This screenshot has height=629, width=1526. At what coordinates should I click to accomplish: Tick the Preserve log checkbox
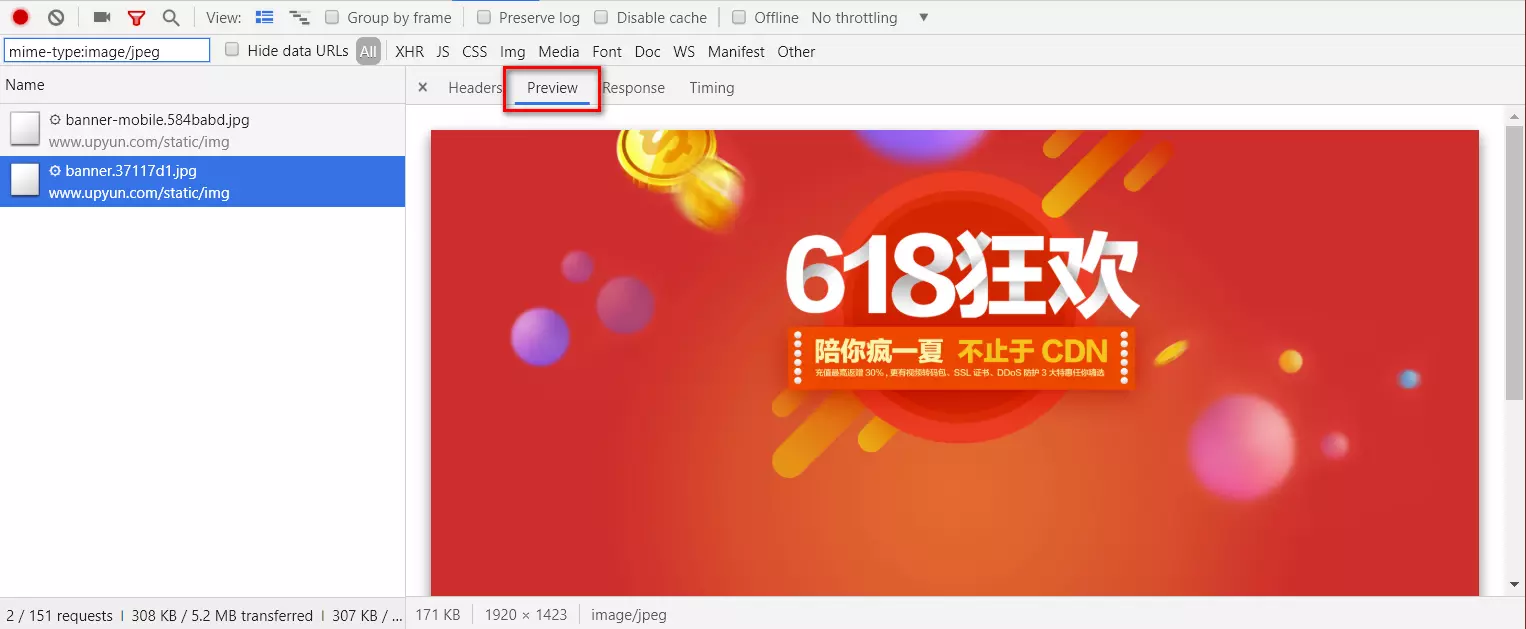[484, 17]
